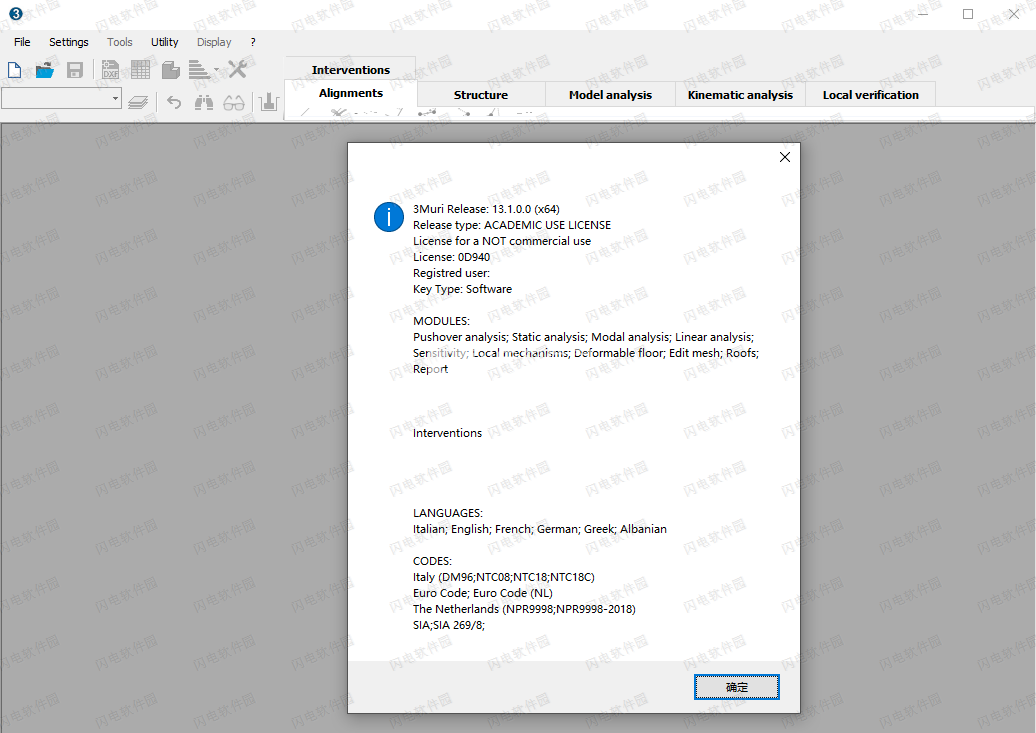Image resolution: width=1036 pixels, height=733 pixels.
Task: Open the Kinematic analysis tab
Action: pyautogui.click(x=740, y=95)
